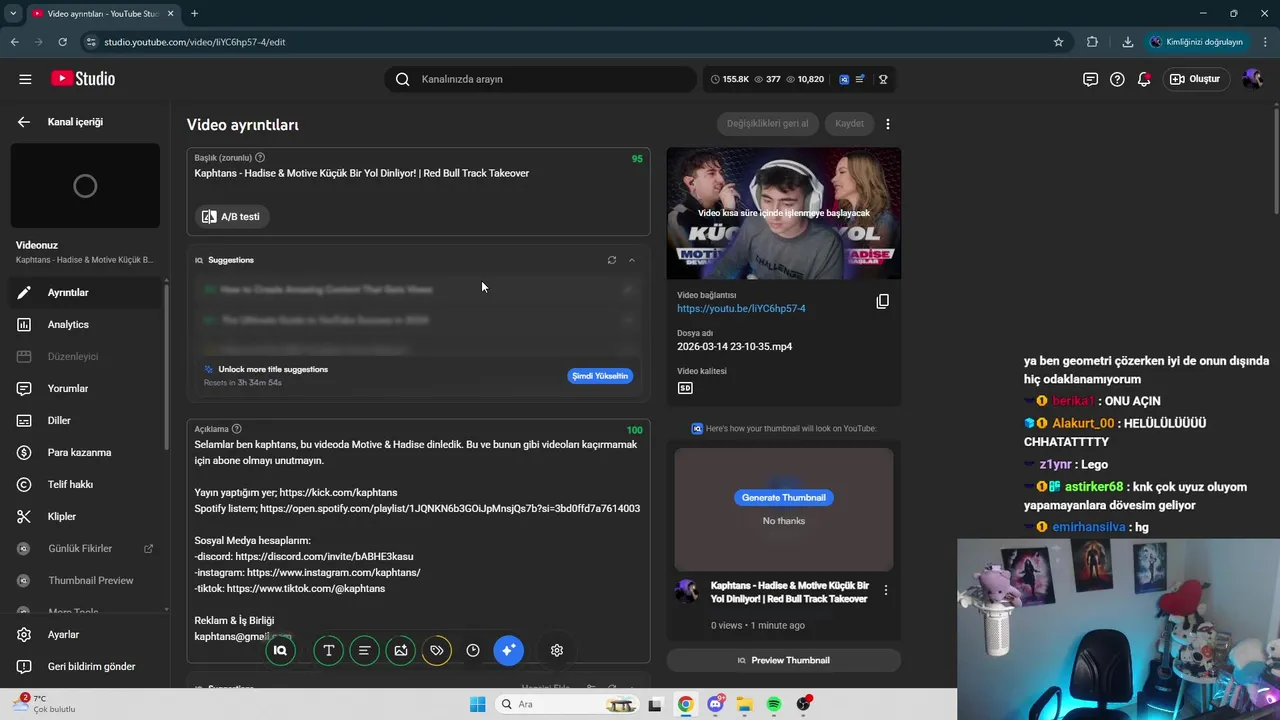Screen dimensions: 1280x720
Task: Click the title T tool in floating toolbar
Action: coord(328,651)
